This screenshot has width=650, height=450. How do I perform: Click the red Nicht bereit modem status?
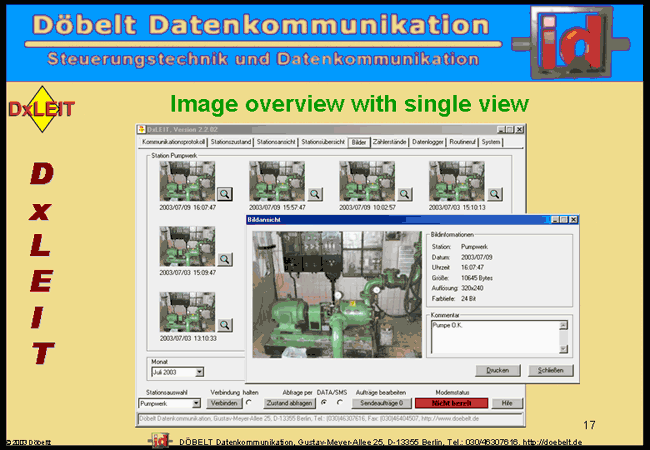point(451,403)
